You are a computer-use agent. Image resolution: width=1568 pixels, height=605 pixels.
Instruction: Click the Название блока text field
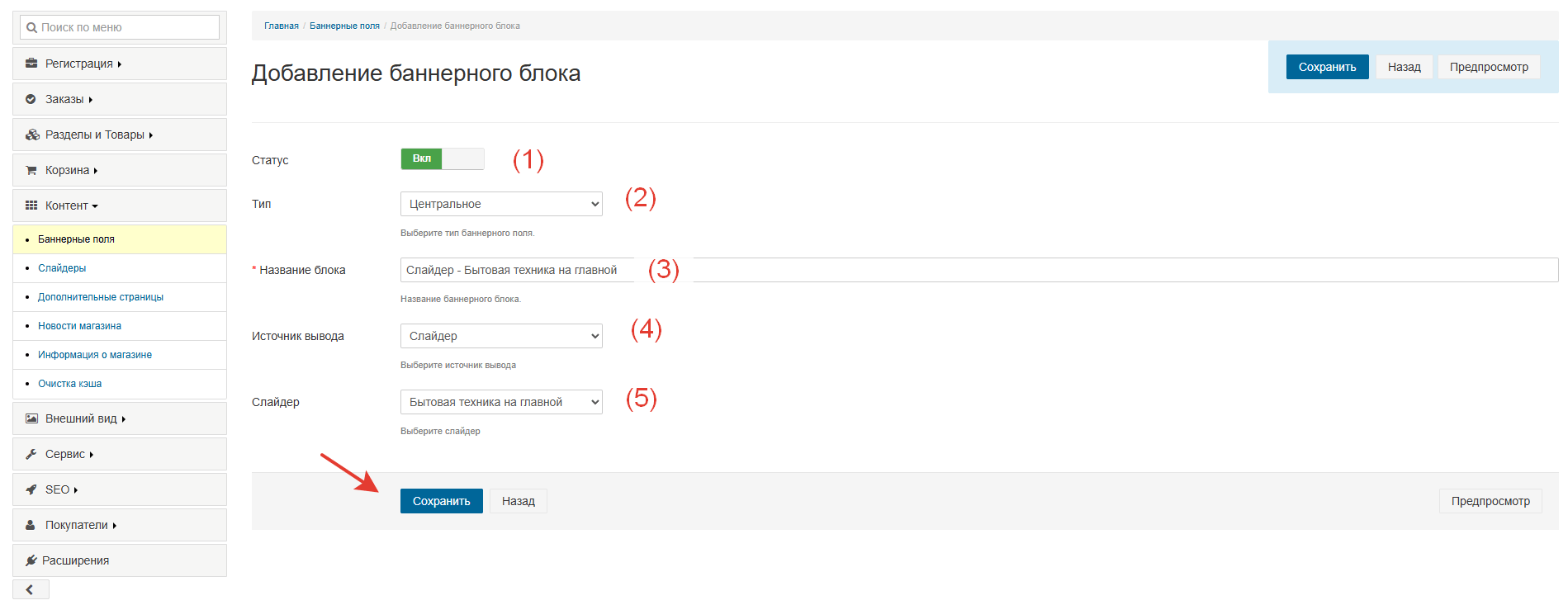(x=979, y=270)
